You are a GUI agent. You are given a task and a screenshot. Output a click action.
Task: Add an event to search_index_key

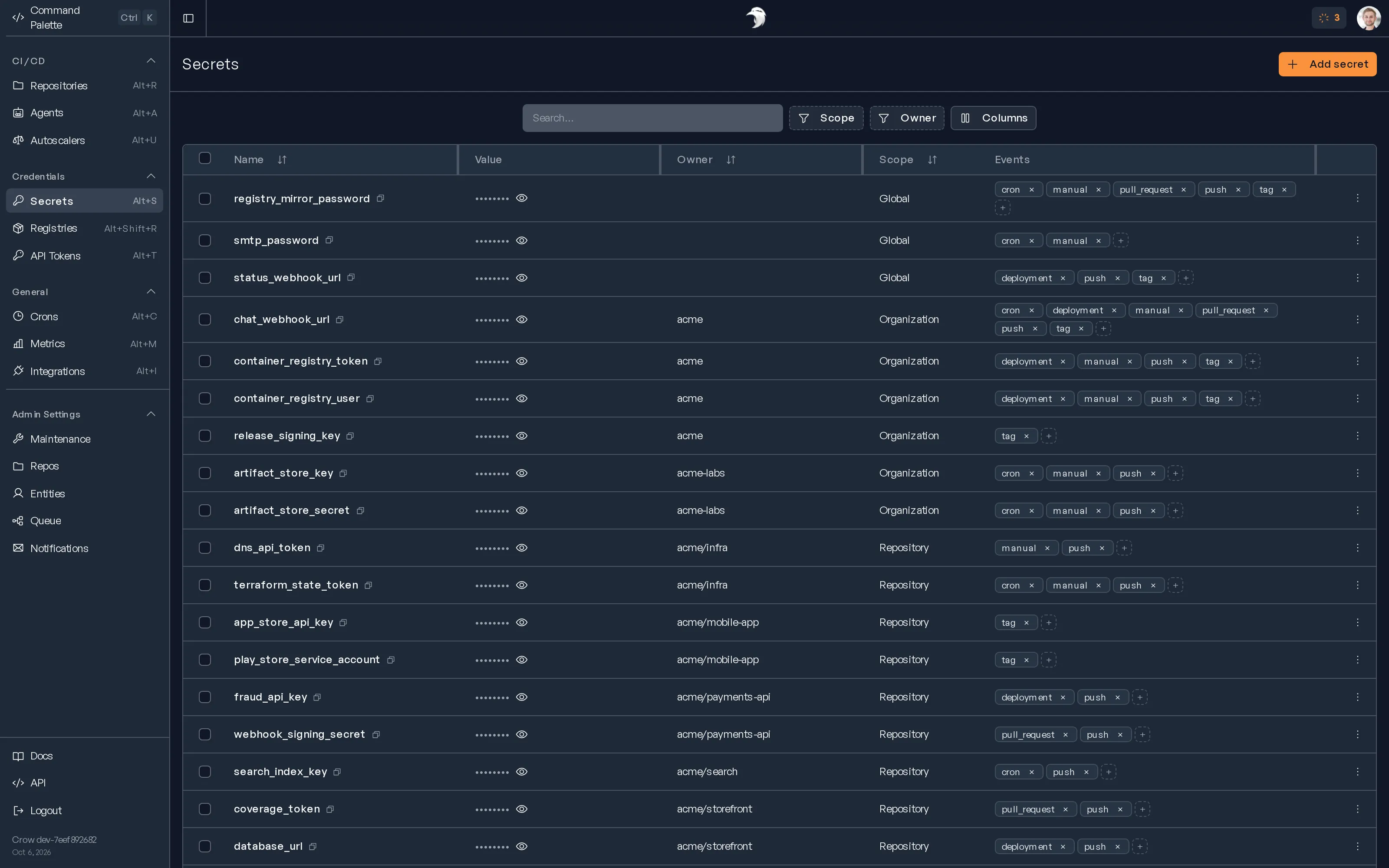(1108, 772)
